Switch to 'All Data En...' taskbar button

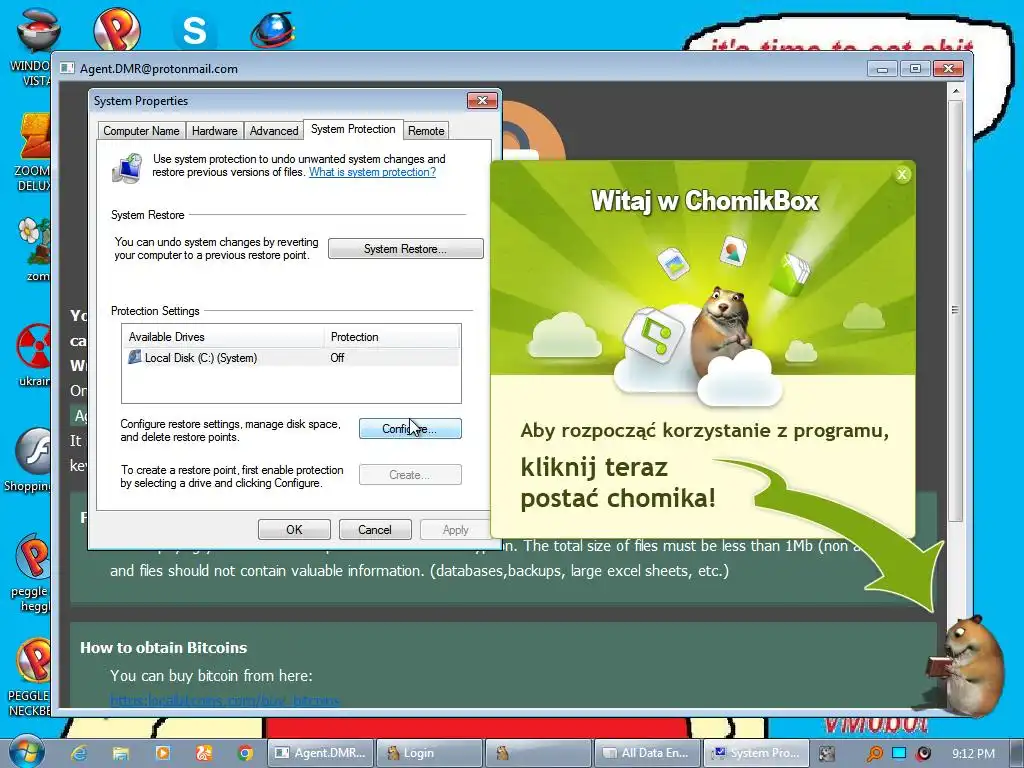pos(647,753)
